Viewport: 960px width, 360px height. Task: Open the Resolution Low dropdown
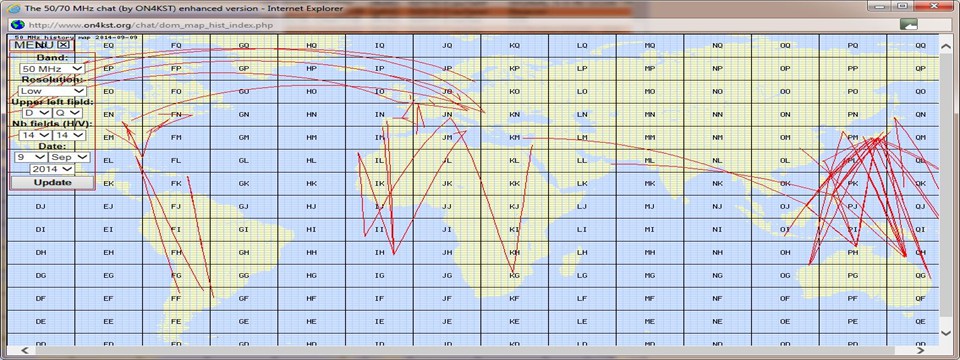tap(52, 91)
